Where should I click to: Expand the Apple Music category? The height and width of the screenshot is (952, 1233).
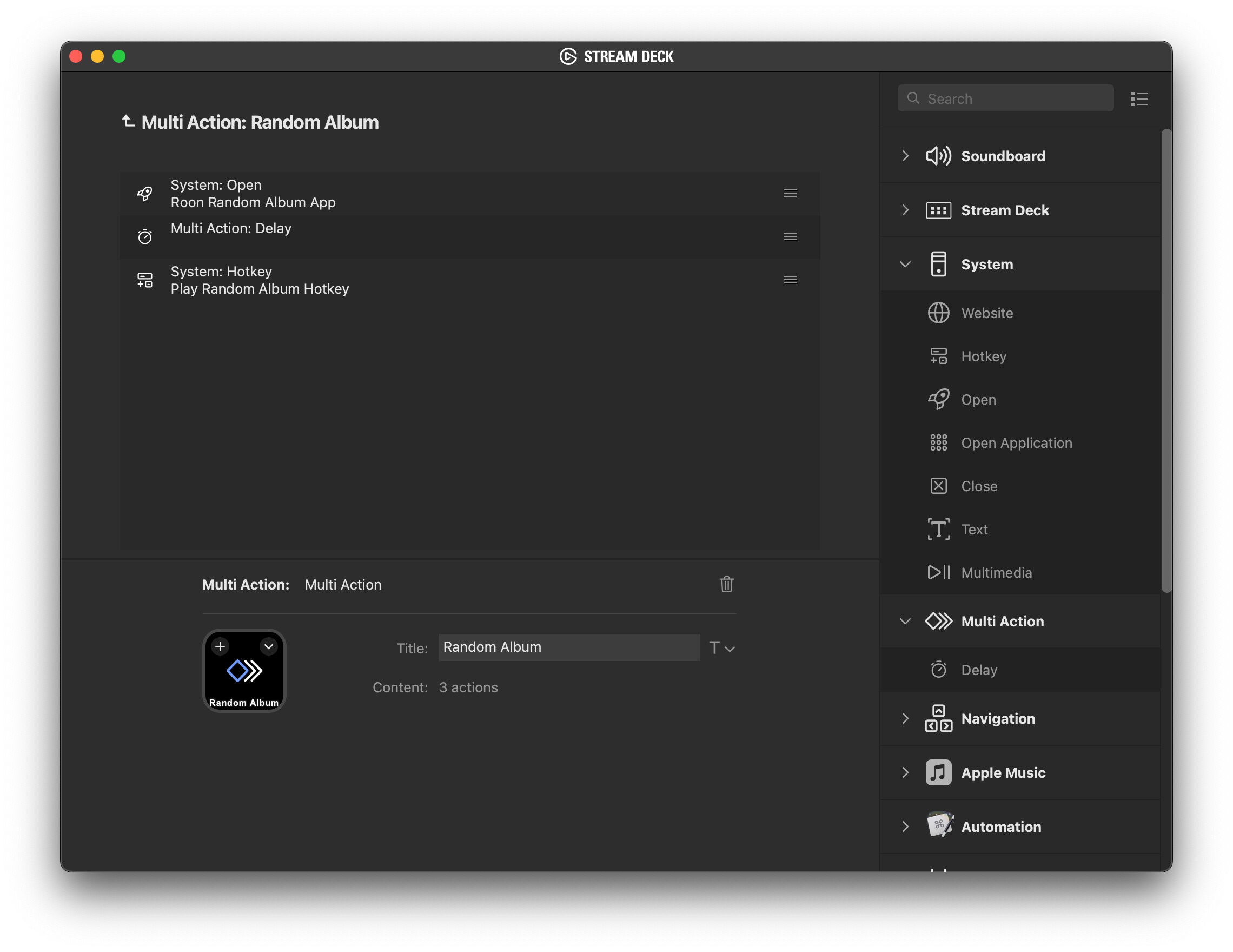(x=905, y=772)
